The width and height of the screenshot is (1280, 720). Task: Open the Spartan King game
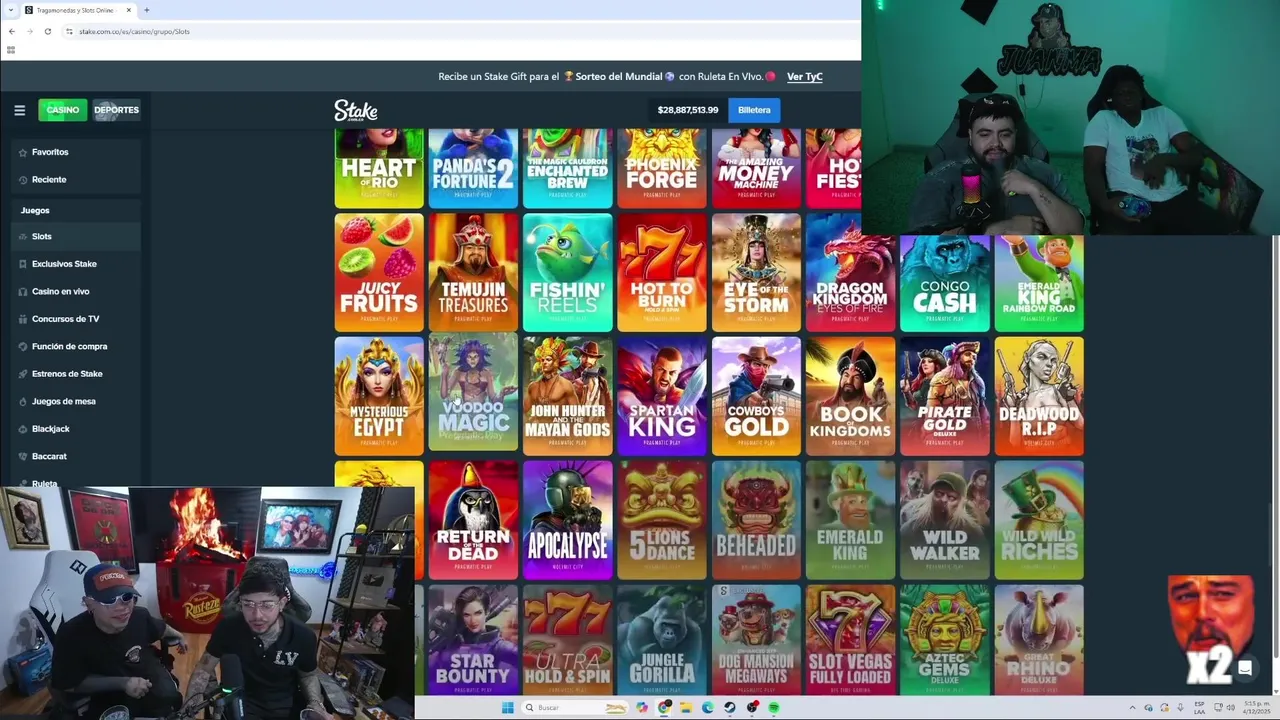(x=662, y=396)
